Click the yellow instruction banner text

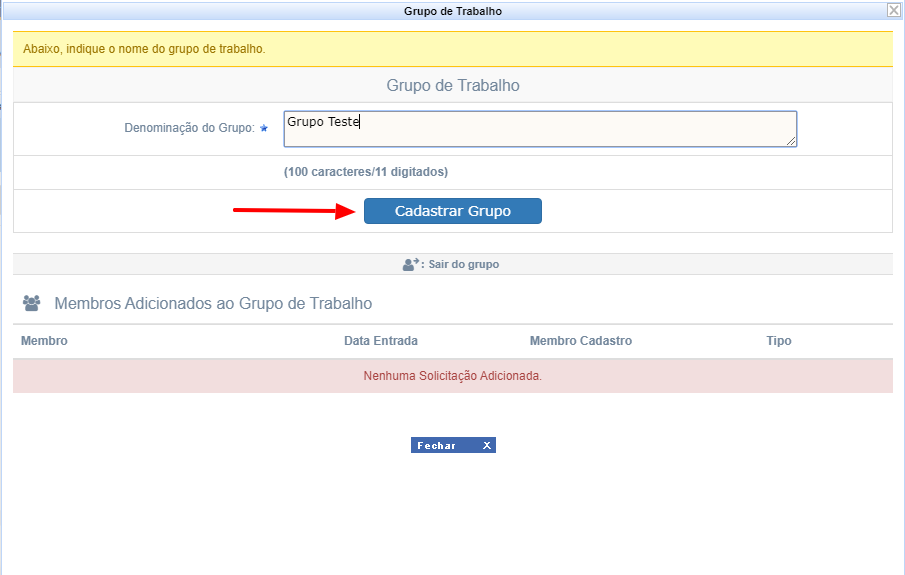click(x=144, y=49)
